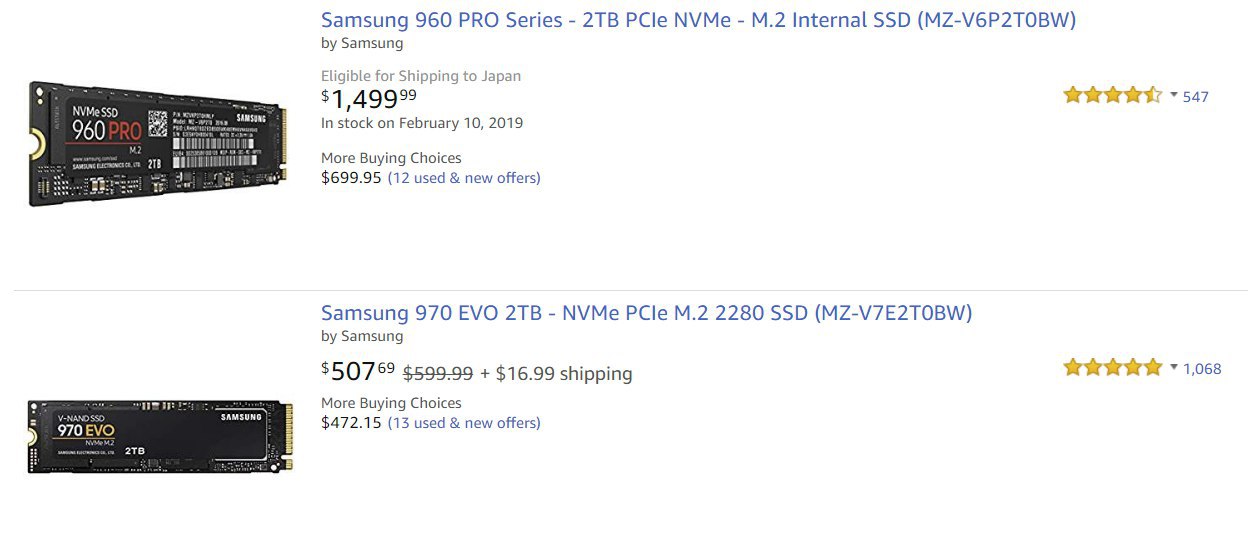View the 12 used & new offers
Viewport: 1248px width, 548px height.
[464, 178]
